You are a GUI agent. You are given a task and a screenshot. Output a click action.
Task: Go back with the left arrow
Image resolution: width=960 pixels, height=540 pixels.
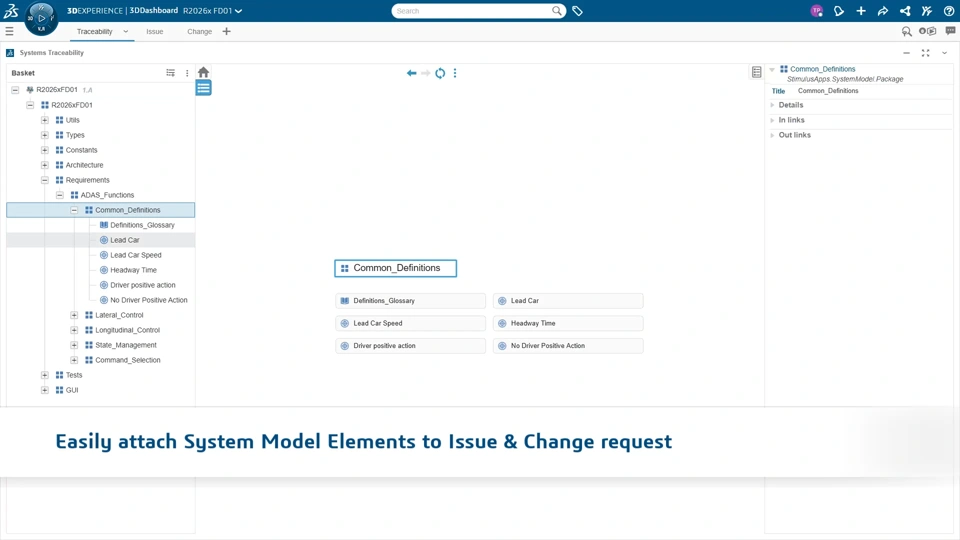[411, 73]
